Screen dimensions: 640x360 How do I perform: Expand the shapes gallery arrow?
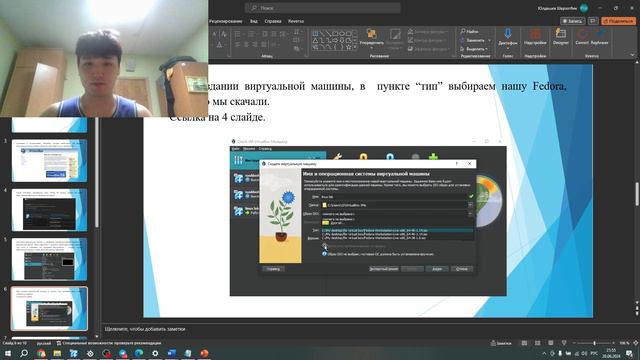tap(355, 47)
